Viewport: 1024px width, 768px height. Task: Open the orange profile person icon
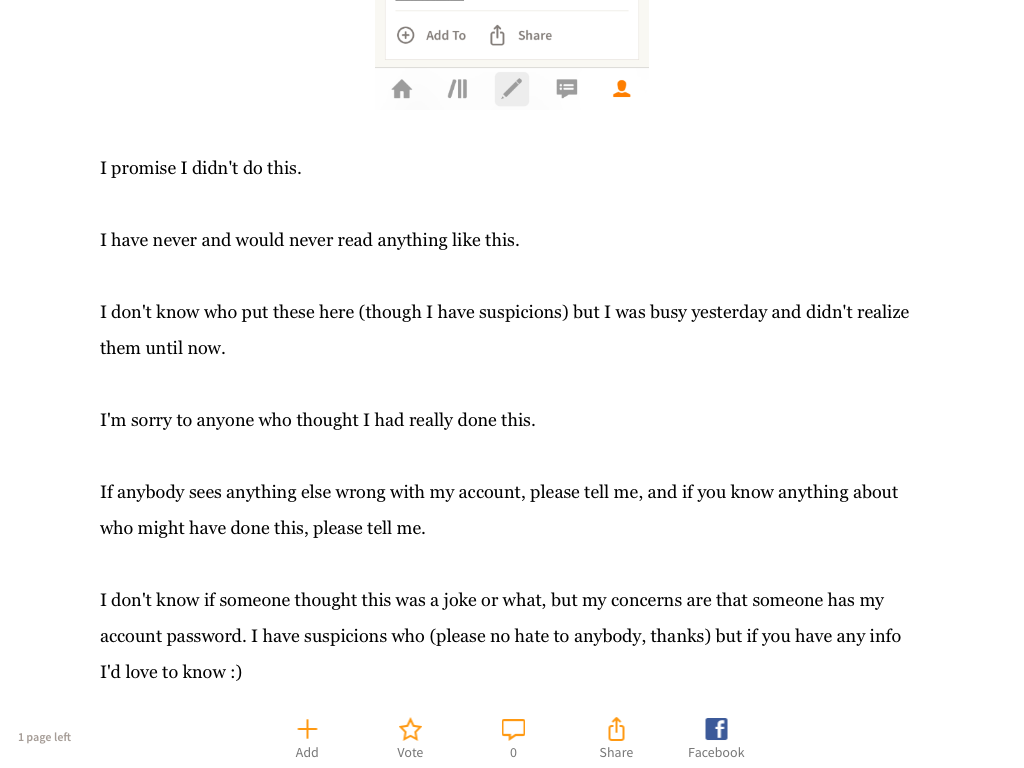point(622,89)
